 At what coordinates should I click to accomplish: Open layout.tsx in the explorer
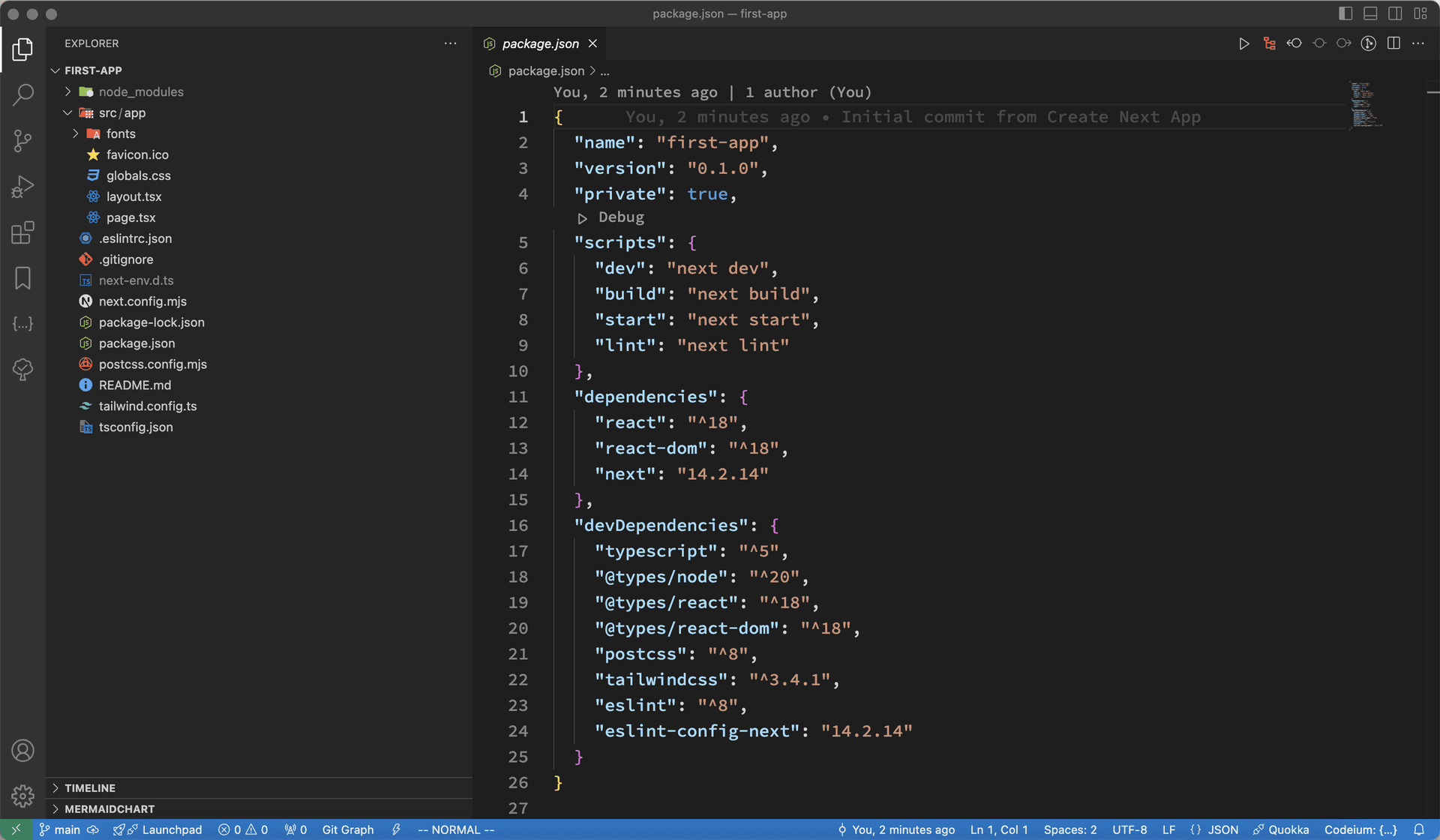259,196
